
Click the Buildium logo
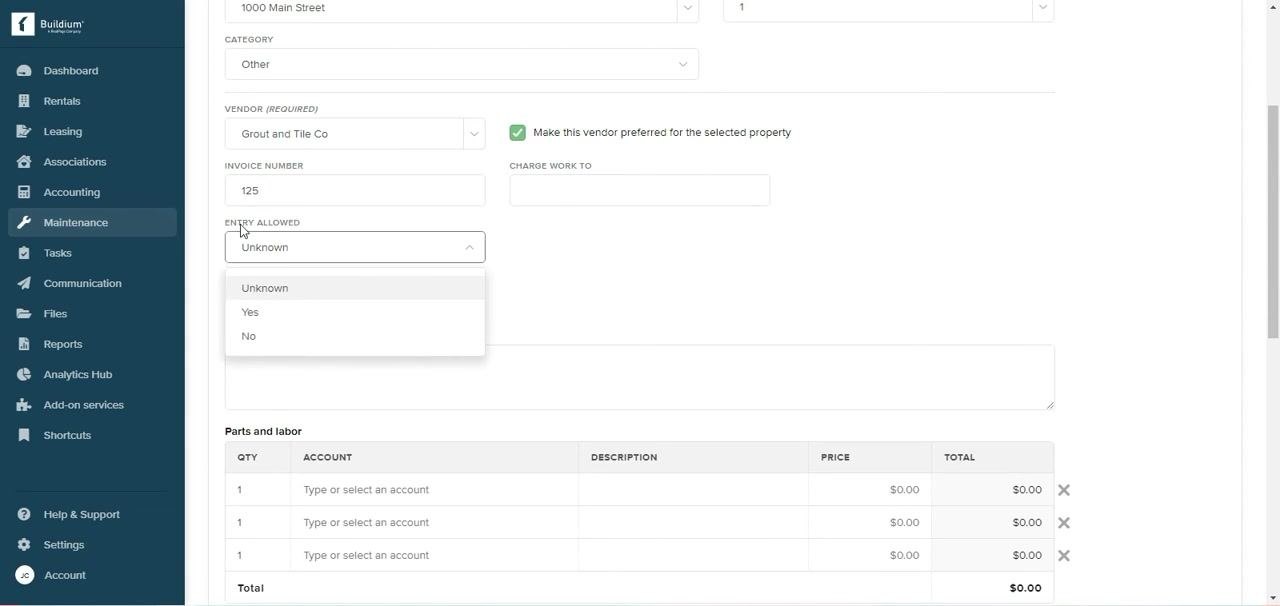[48, 25]
